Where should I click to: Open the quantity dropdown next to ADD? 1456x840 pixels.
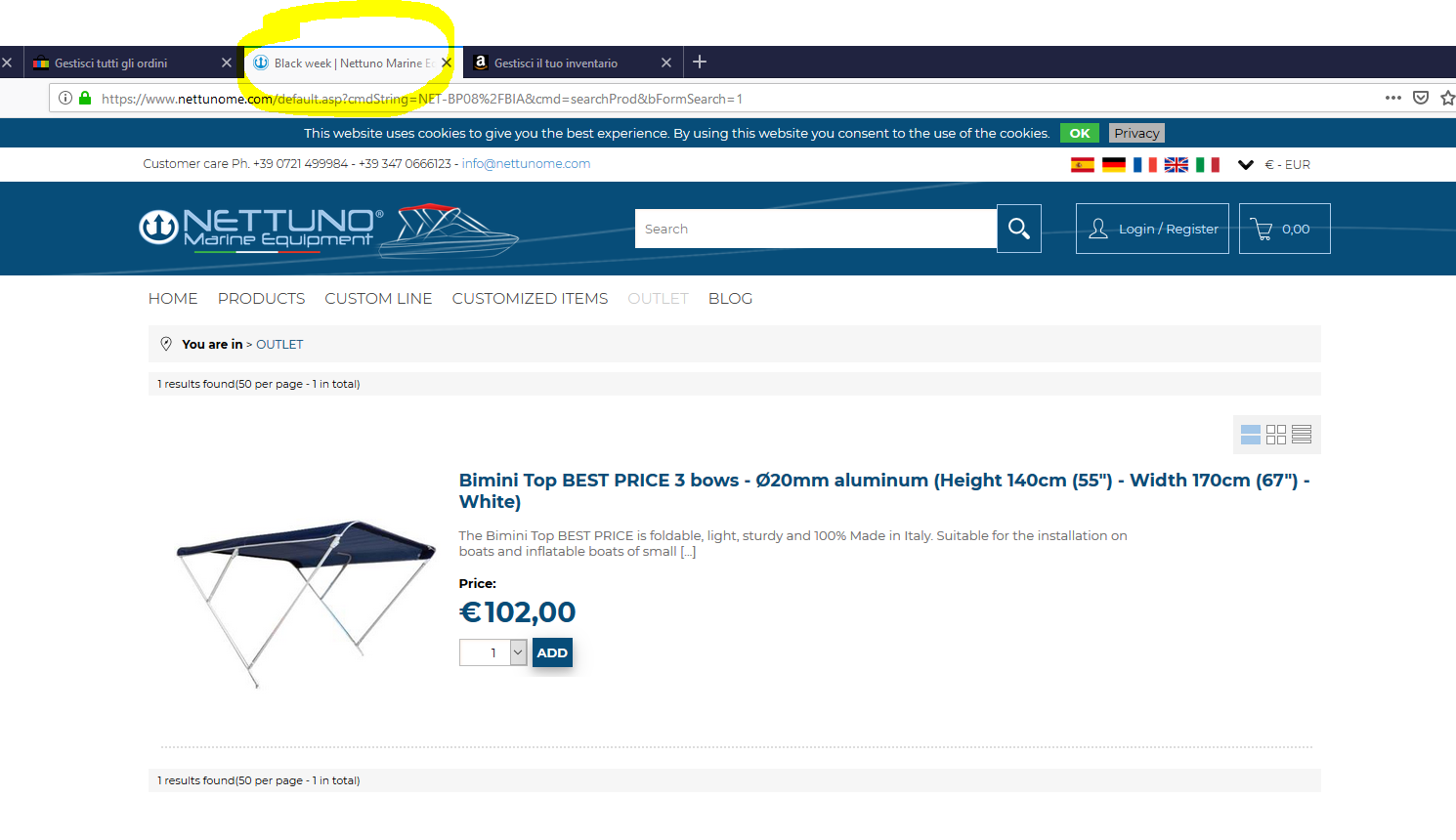pyautogui.click(x=518, y=652)
